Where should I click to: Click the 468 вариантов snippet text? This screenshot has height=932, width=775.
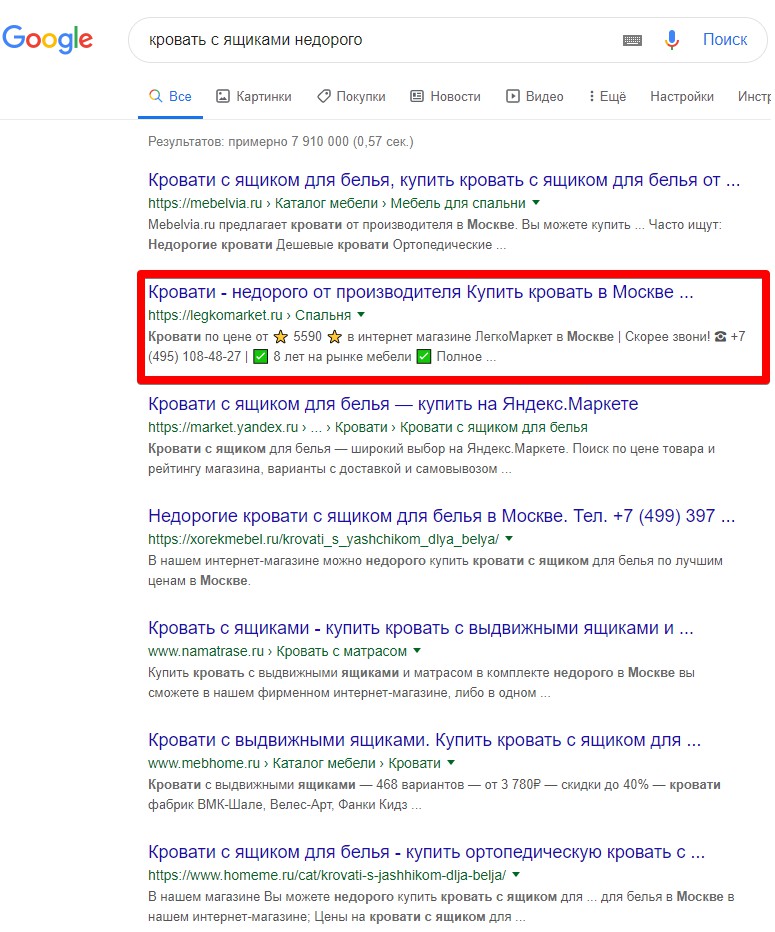[420, 785]
